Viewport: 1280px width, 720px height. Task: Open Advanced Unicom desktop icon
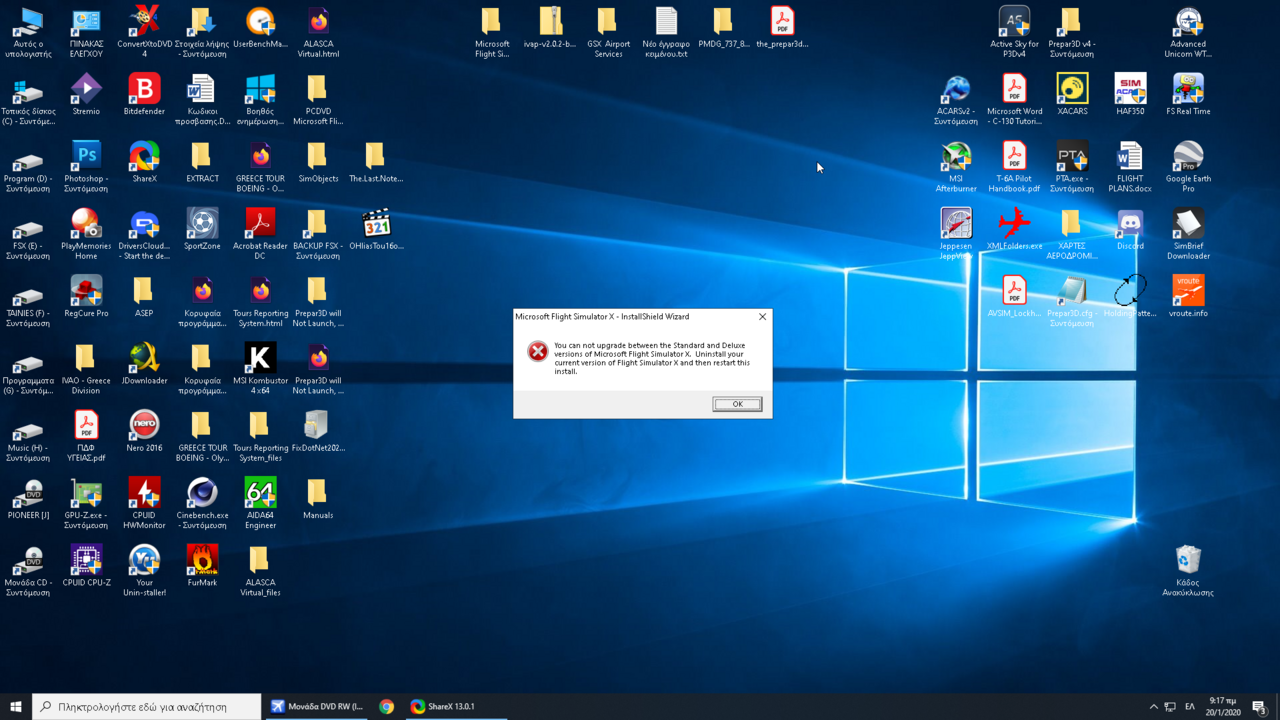coord(1188,31)
